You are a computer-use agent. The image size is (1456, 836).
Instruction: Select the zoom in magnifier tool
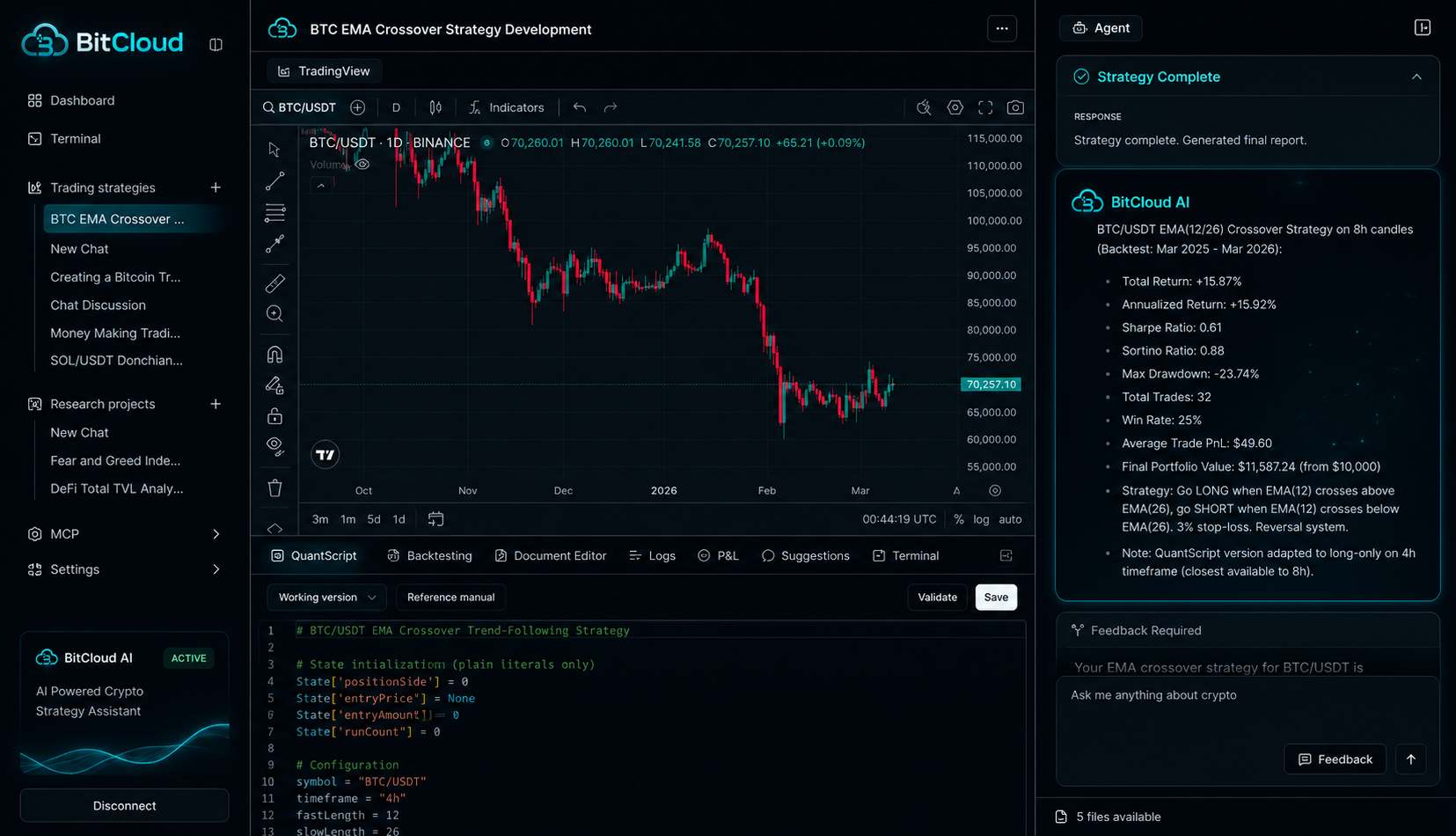click(274, 314)
